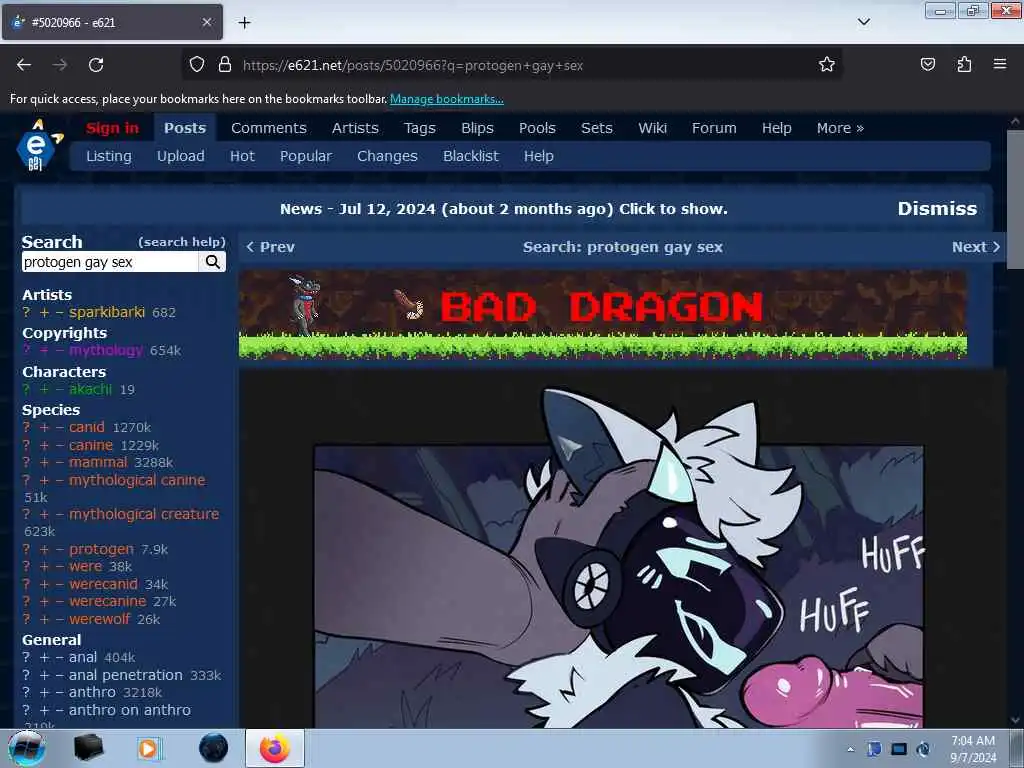Open tracking protection shield icon in address bar
The height and width of the screenshot is (768, 1024).
197,64
